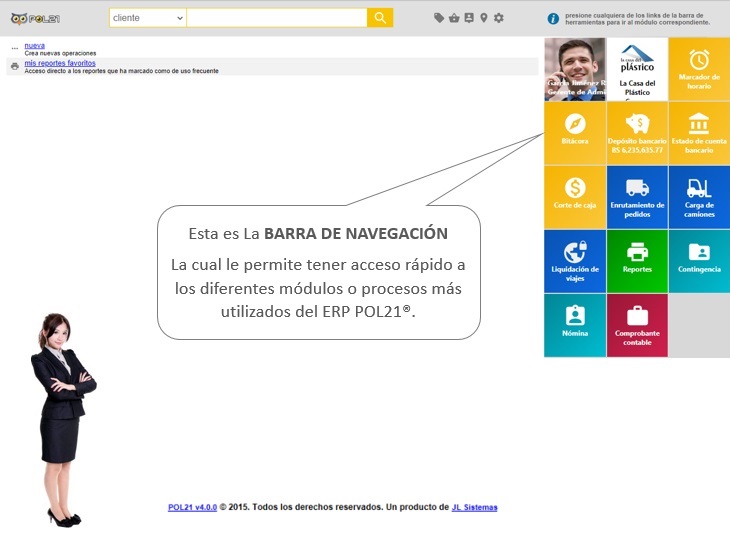Click the printer icon beside favoritos
Screen dimensions: 730x548
[x=15, y=67]
